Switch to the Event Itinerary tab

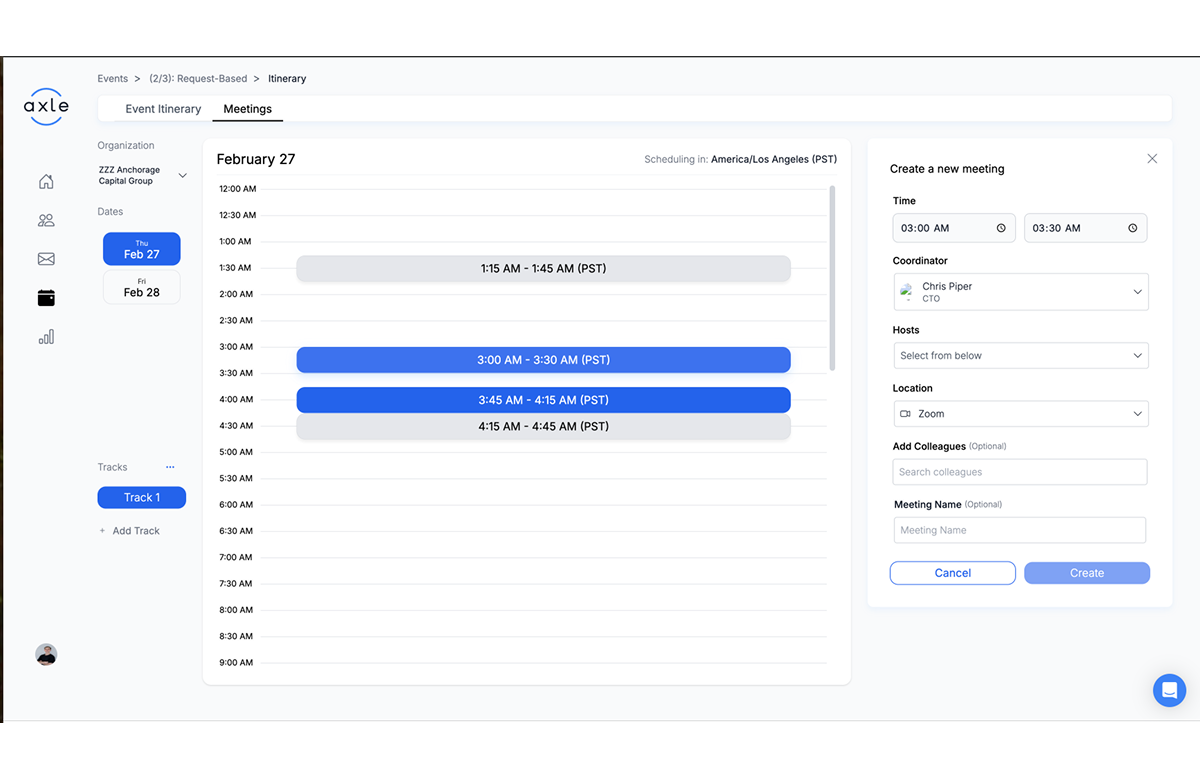[163, 109]
